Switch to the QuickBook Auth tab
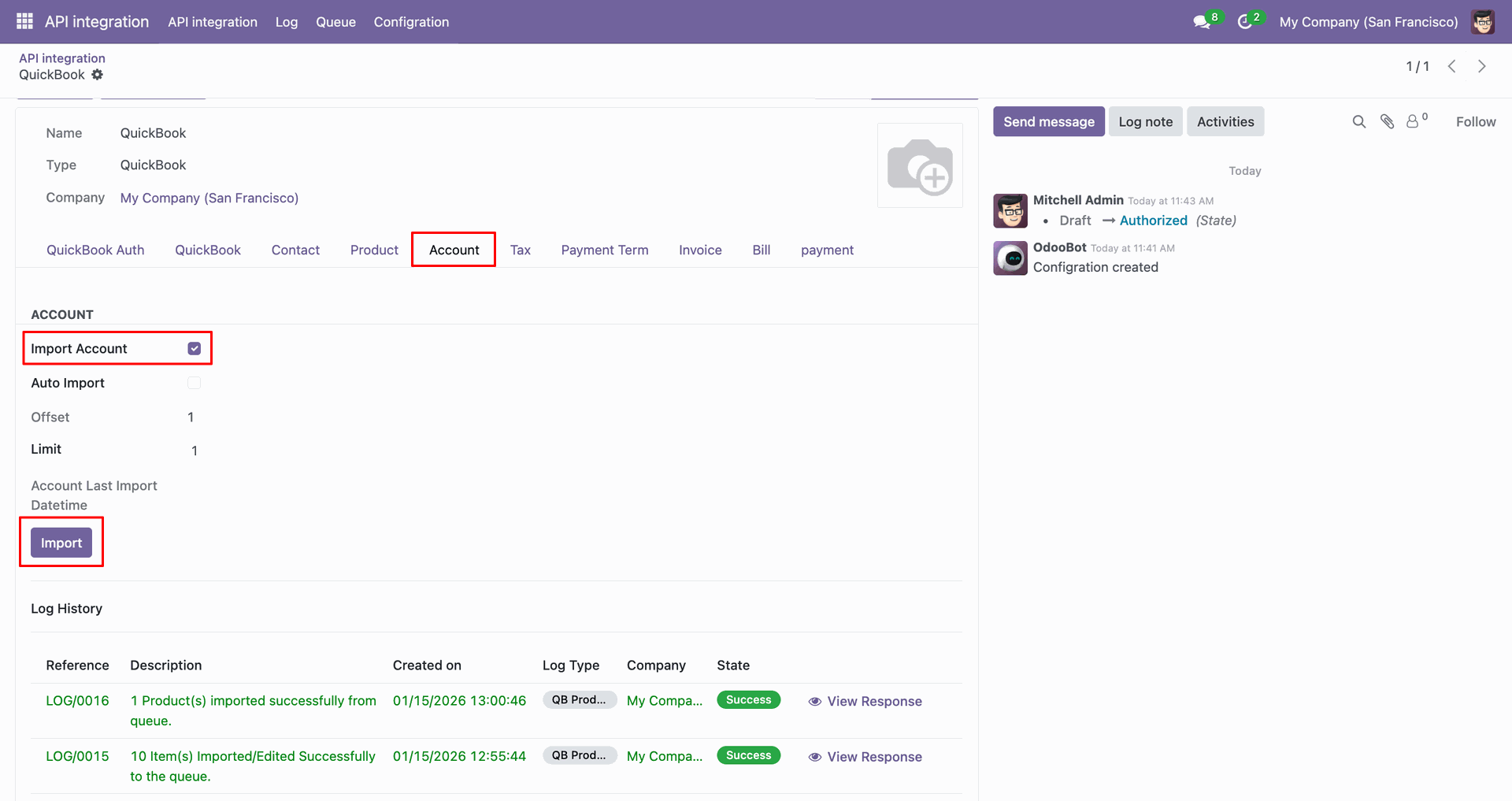 coord(95,250)
